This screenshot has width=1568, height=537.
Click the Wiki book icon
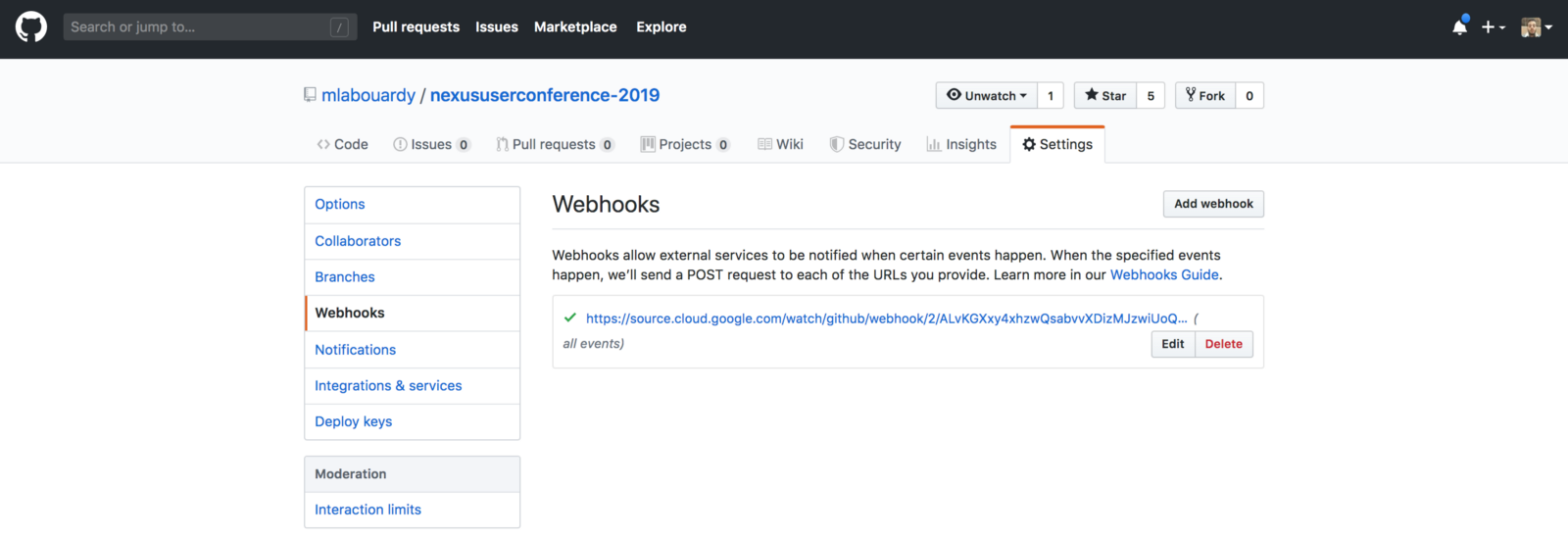[764, 144]
